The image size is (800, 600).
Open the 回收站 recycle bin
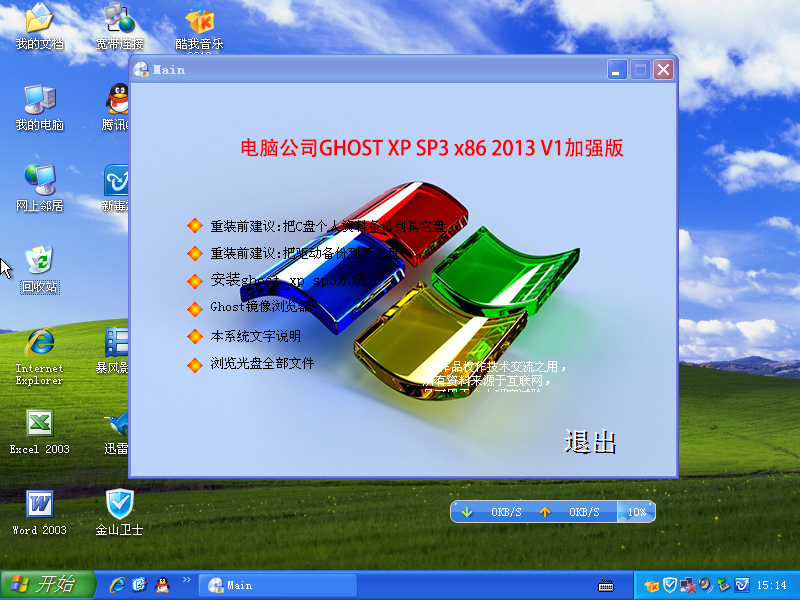pos(40,269)
